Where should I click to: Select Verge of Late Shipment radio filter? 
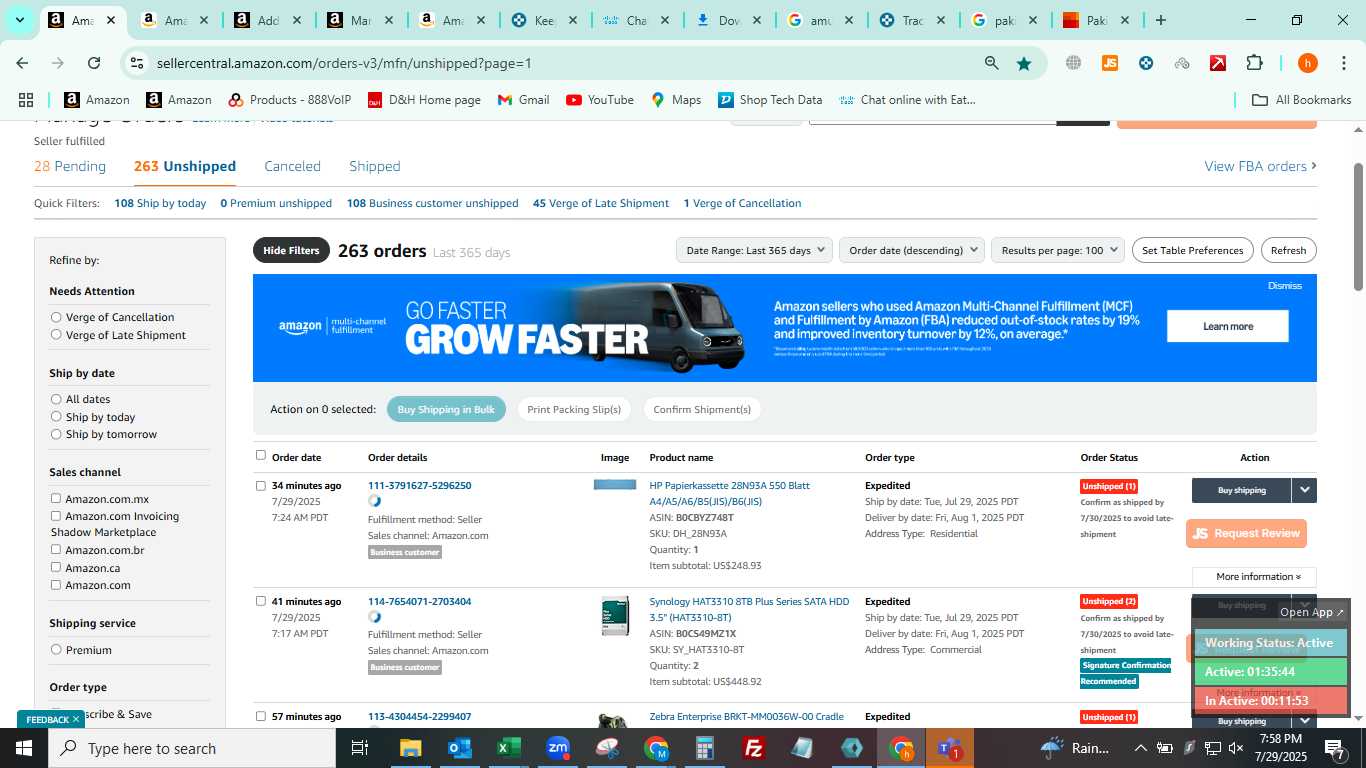56,335
